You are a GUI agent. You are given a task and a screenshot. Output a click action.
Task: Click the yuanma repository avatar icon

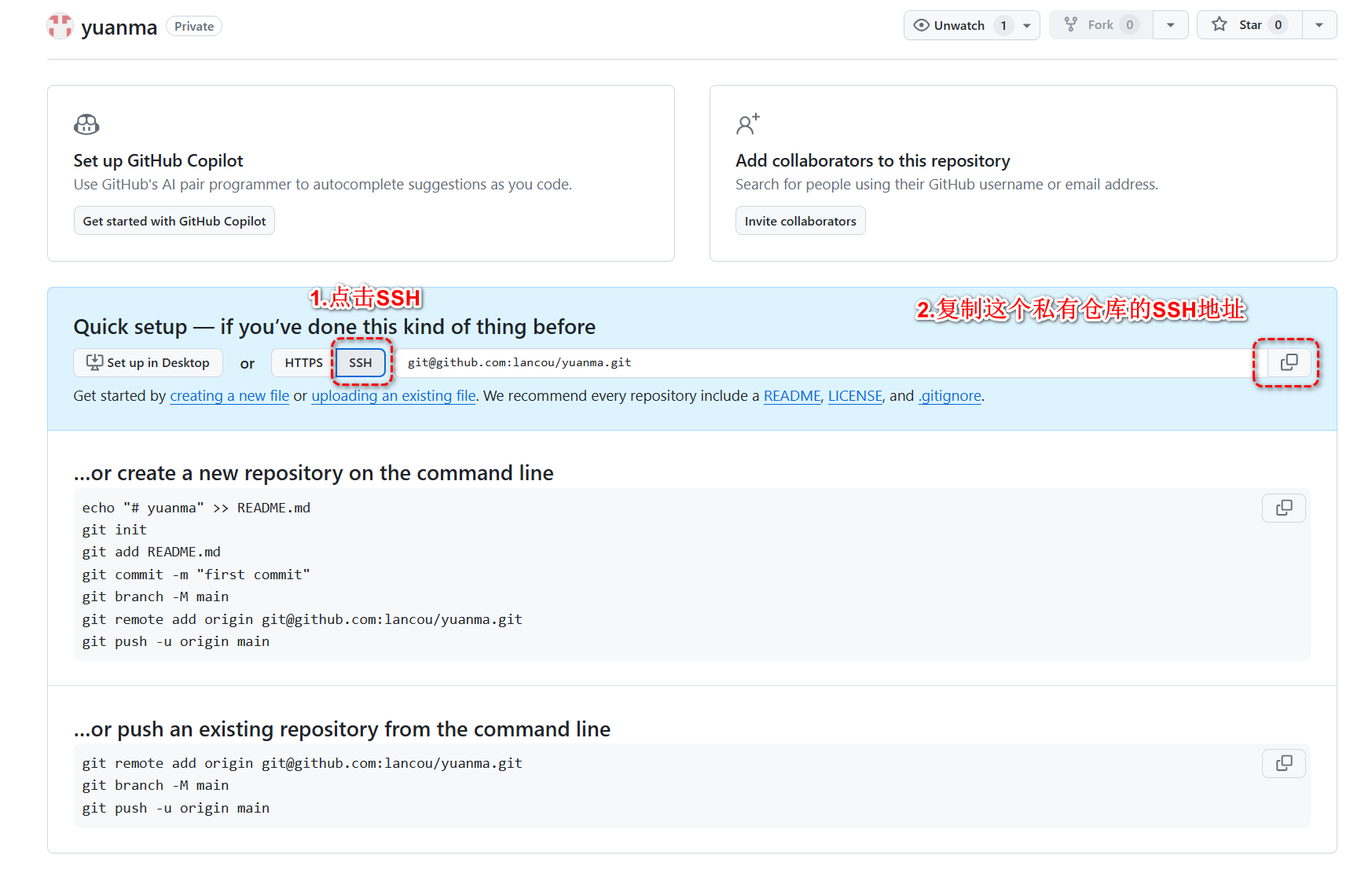coord(60,26)
